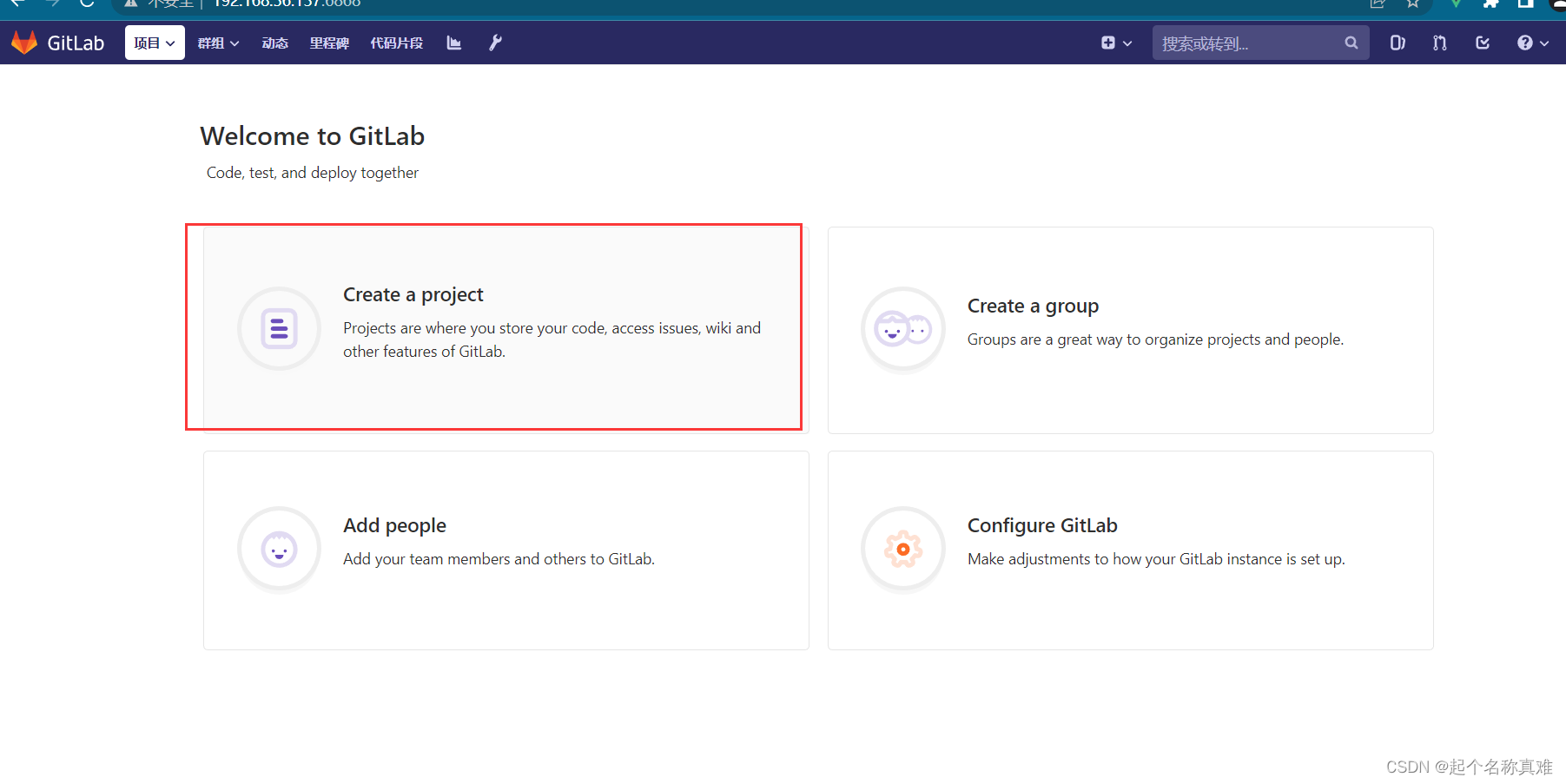Viewport: 1566px width, 784px height.
Task: Click the Add people face icon
Action: (280, 549)
